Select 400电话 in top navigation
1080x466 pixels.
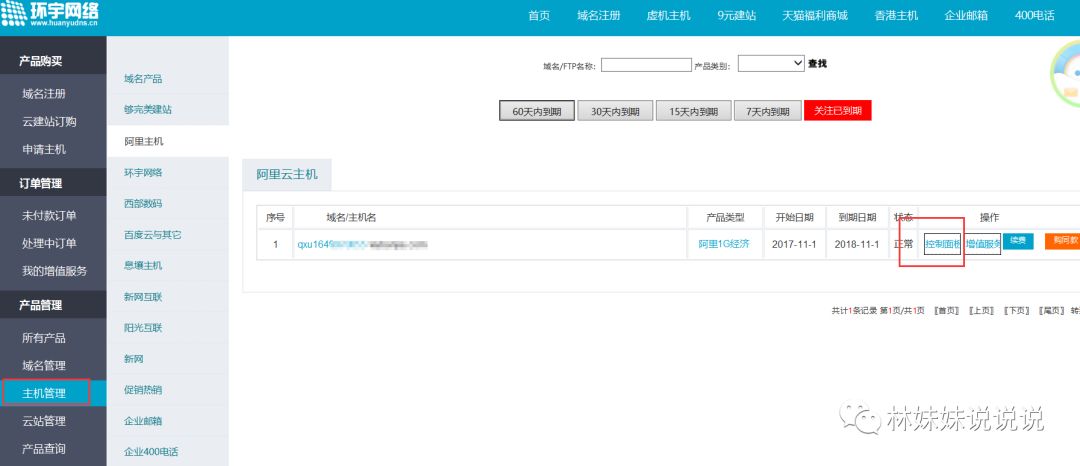click(x=1034, y=16)
